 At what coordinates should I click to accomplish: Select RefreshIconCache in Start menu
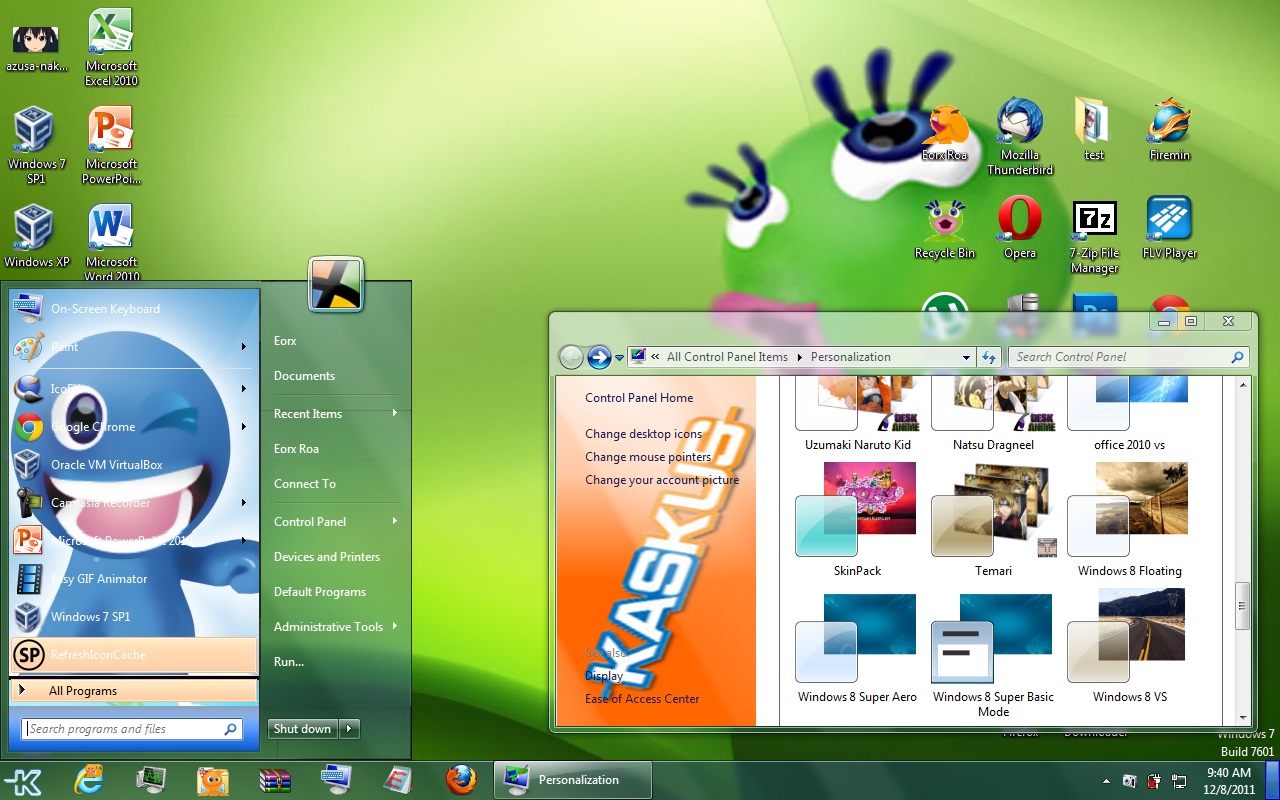[x=134, y=655]
